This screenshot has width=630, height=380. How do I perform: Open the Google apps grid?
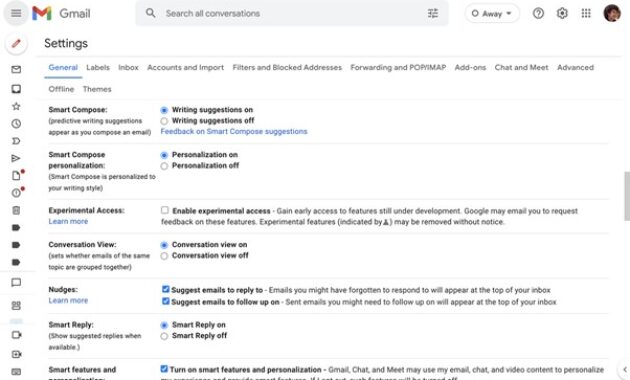coord(586,13)
